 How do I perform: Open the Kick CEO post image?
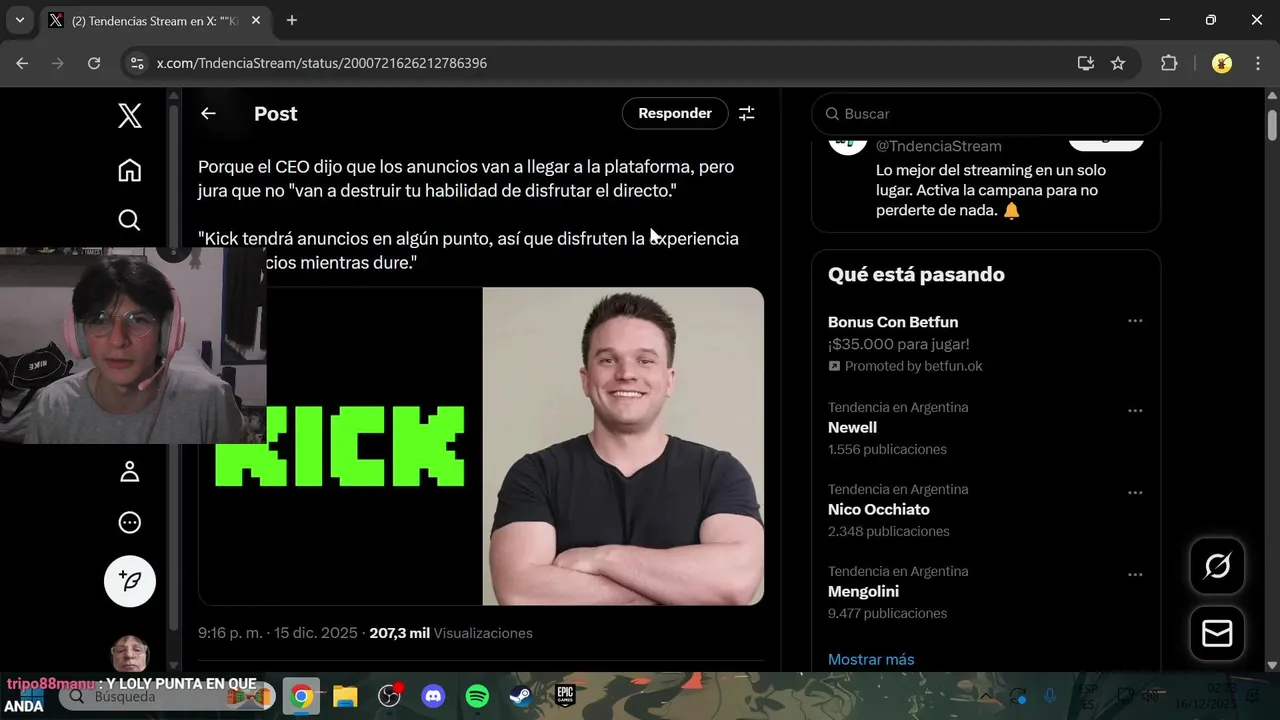coord(481,446)
